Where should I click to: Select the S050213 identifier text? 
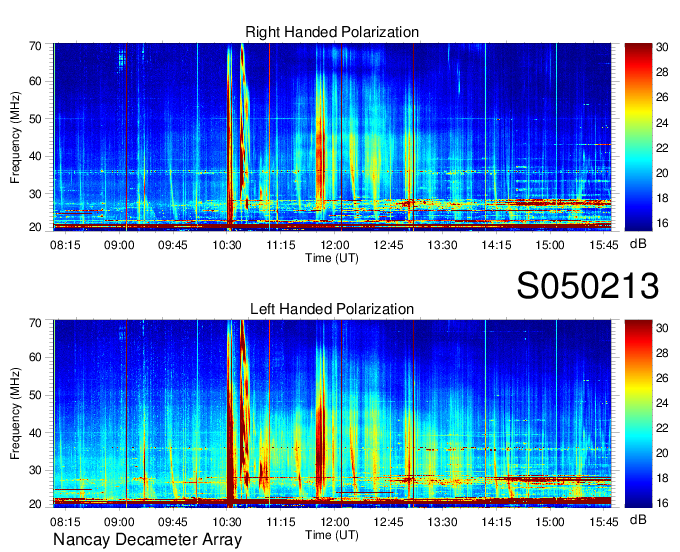(588, 286)
